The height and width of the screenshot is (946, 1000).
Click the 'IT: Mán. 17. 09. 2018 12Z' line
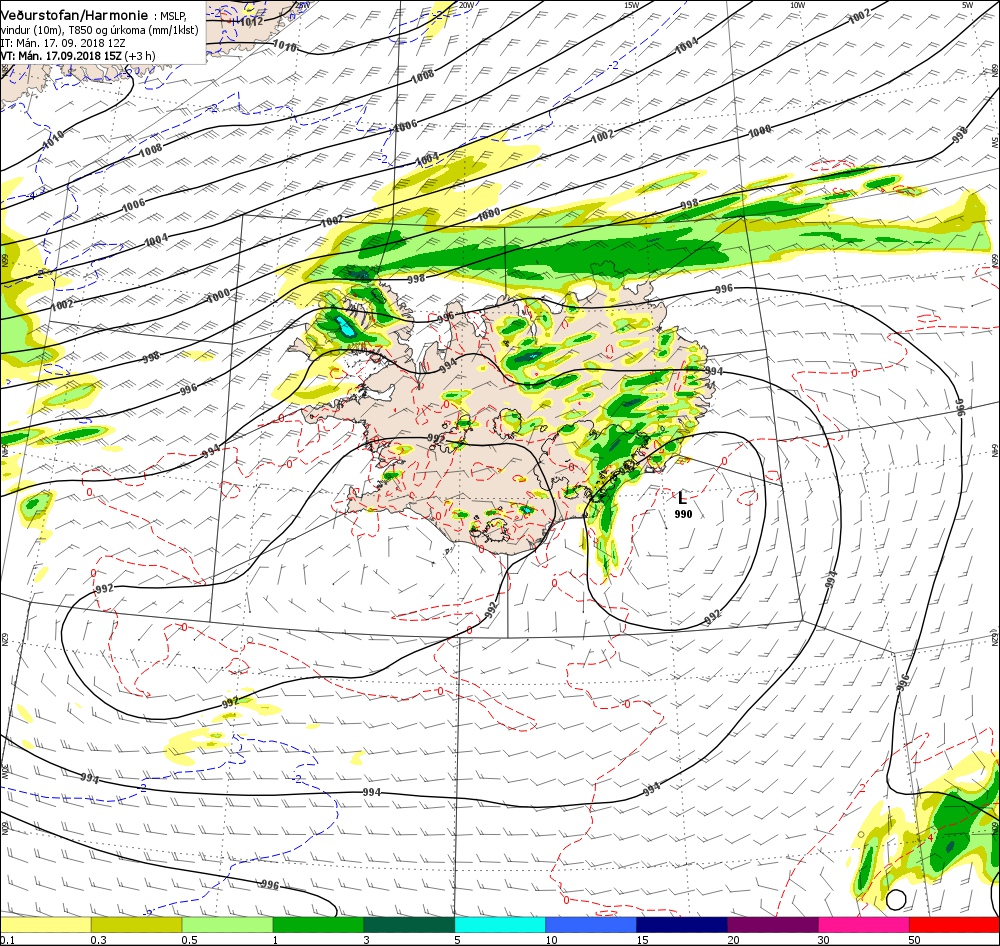point(63,43)
